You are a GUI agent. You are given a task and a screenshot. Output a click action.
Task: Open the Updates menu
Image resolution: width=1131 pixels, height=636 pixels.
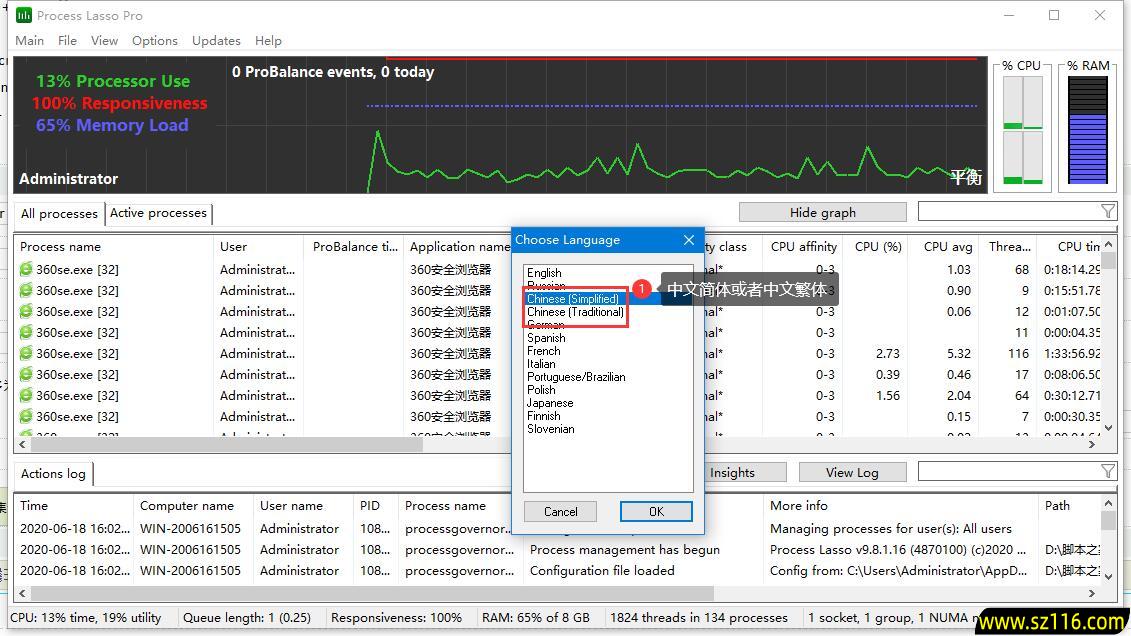click(216, 41)
